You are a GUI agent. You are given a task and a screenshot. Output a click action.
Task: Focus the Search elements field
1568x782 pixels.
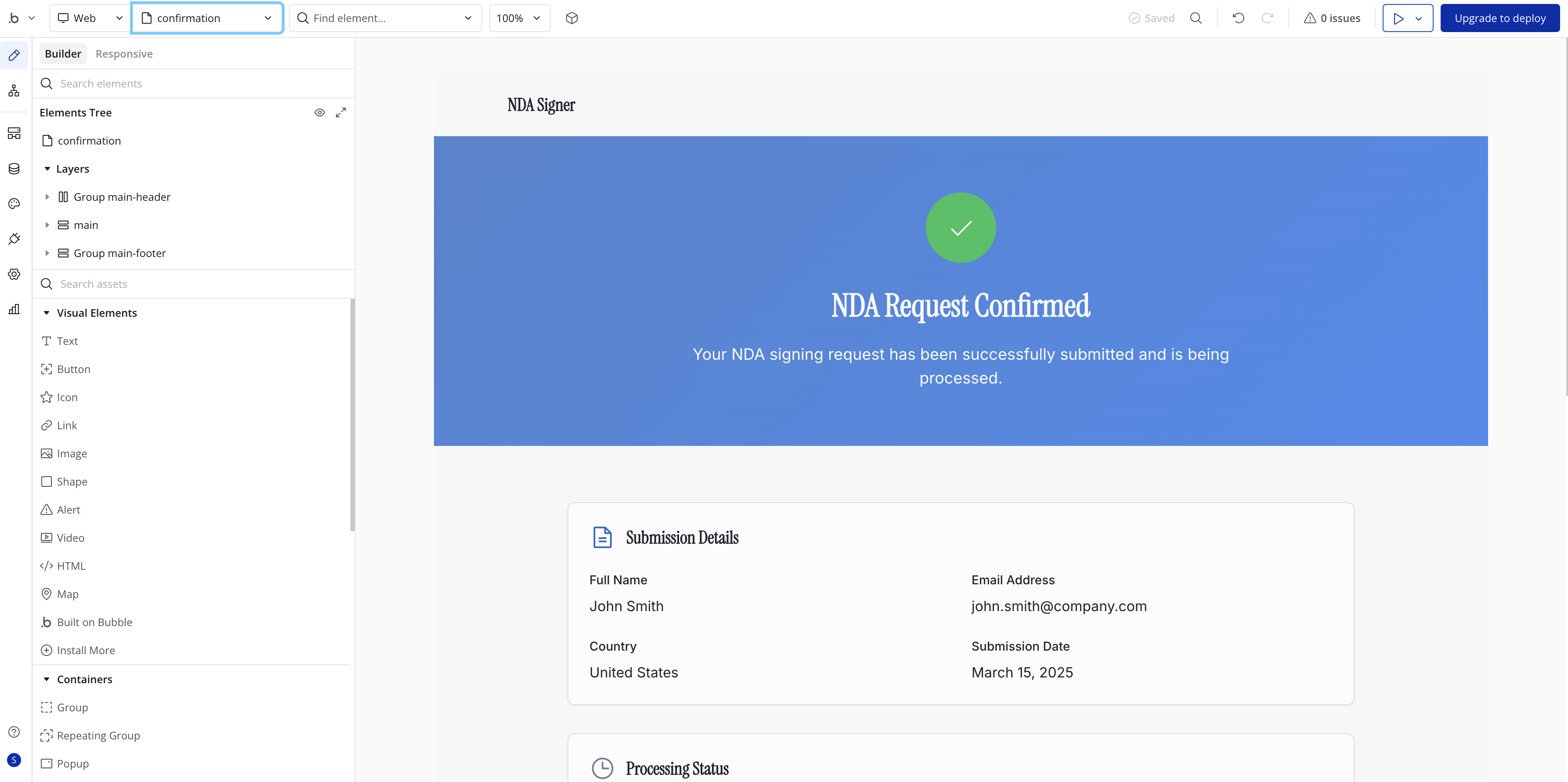pos(194,83)
